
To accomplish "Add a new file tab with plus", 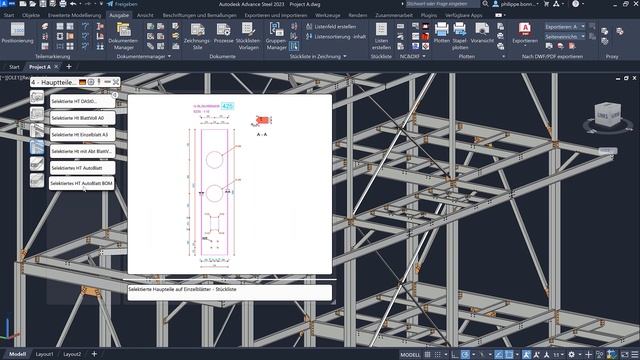I will [69, 67].
